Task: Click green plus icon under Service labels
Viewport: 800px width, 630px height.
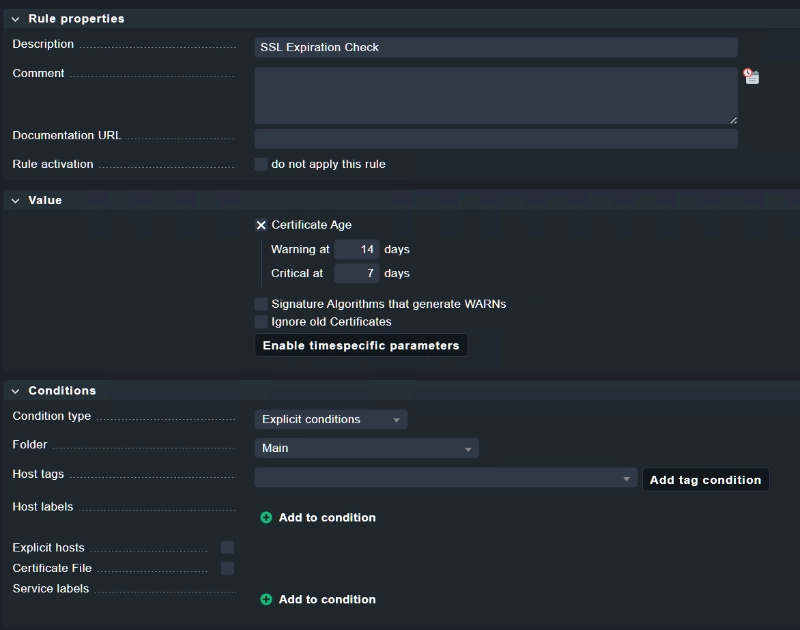Action: (266, 600)
